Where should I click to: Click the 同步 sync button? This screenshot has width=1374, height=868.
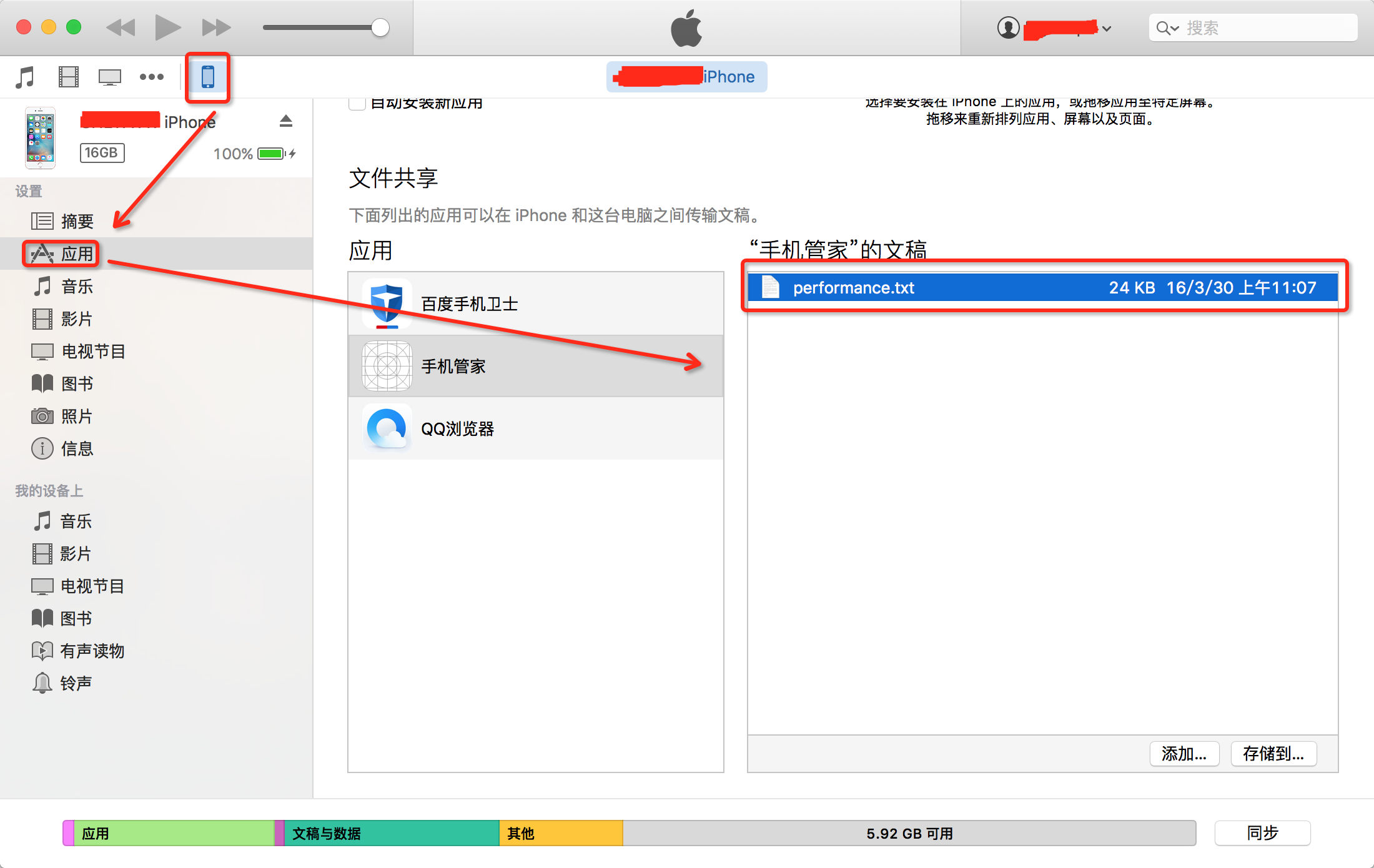click(1262, 833)
